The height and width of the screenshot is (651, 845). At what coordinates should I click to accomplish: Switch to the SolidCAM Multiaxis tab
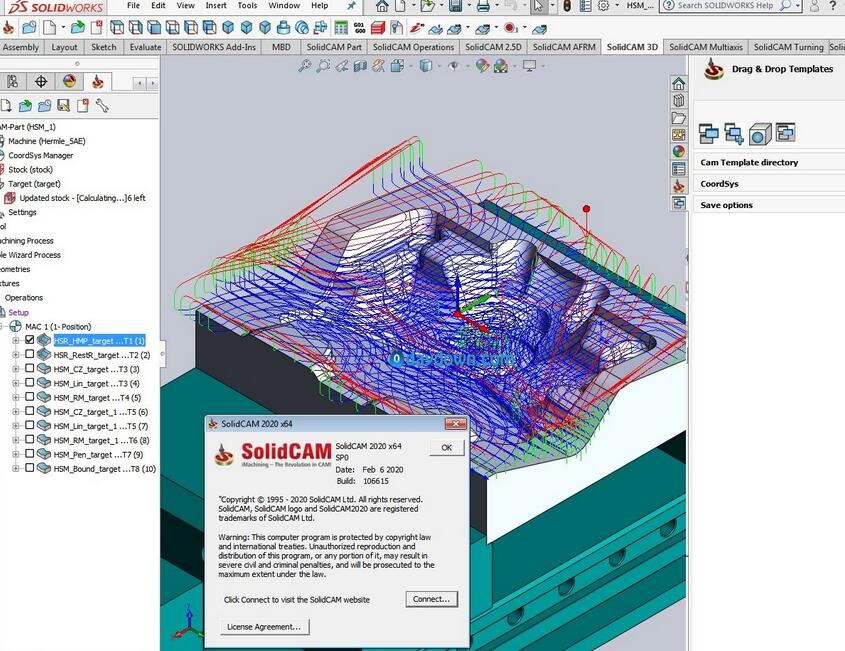point(705,47)
